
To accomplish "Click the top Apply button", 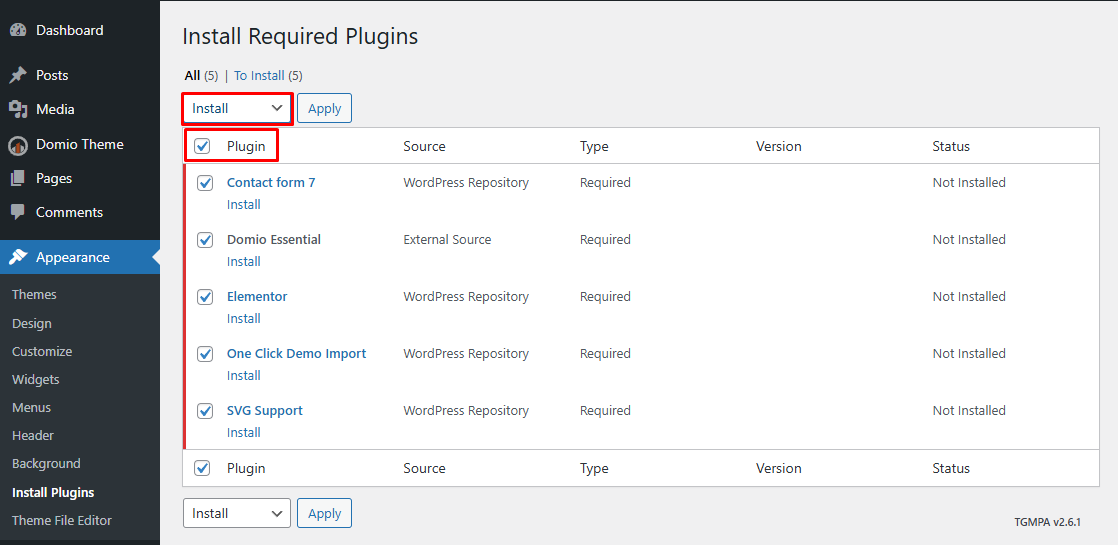I will [324, 108].
